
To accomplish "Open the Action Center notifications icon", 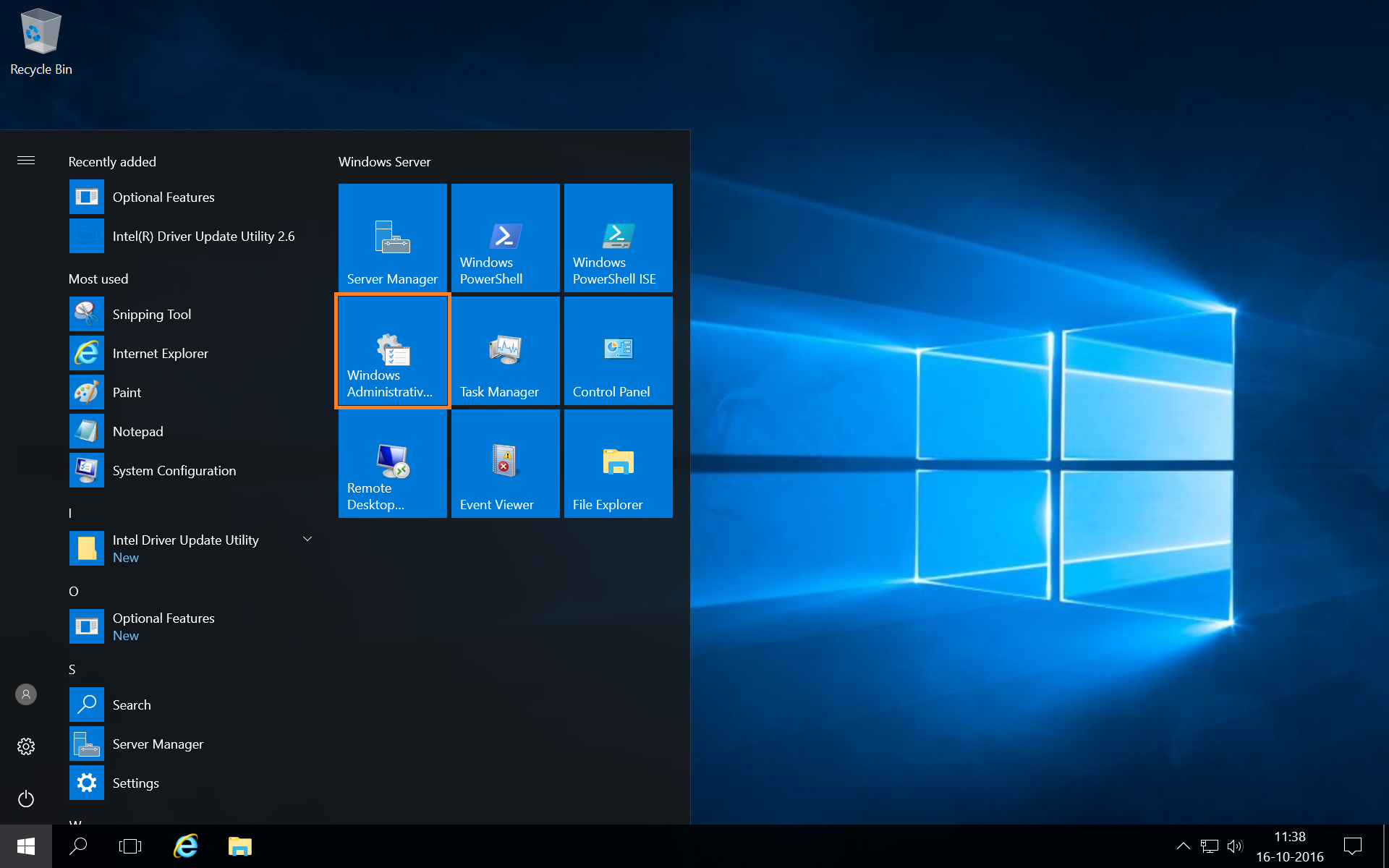I will point(1353,846).
